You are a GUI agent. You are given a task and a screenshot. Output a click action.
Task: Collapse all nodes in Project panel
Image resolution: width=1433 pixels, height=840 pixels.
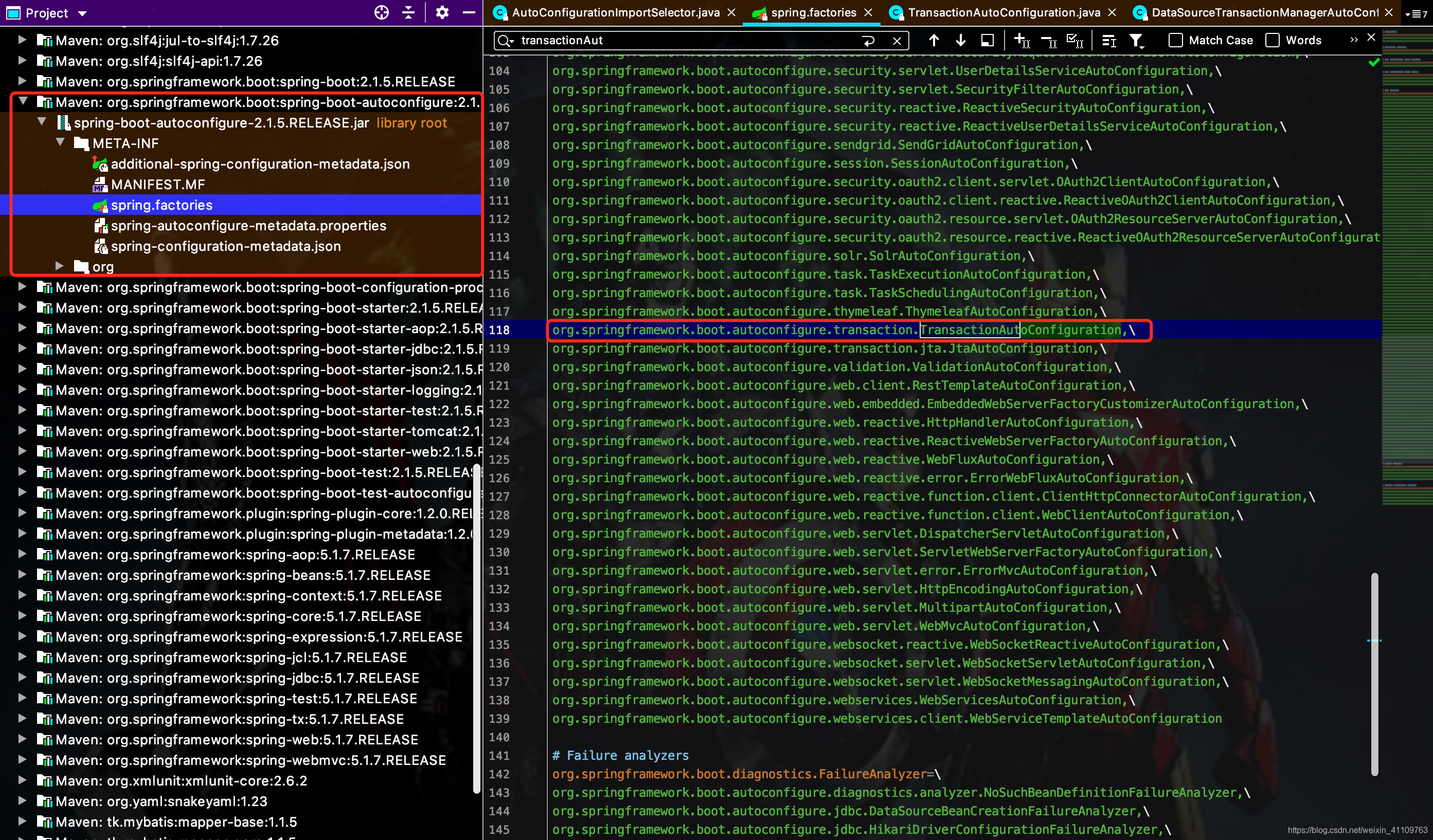(x=408, y=12)
